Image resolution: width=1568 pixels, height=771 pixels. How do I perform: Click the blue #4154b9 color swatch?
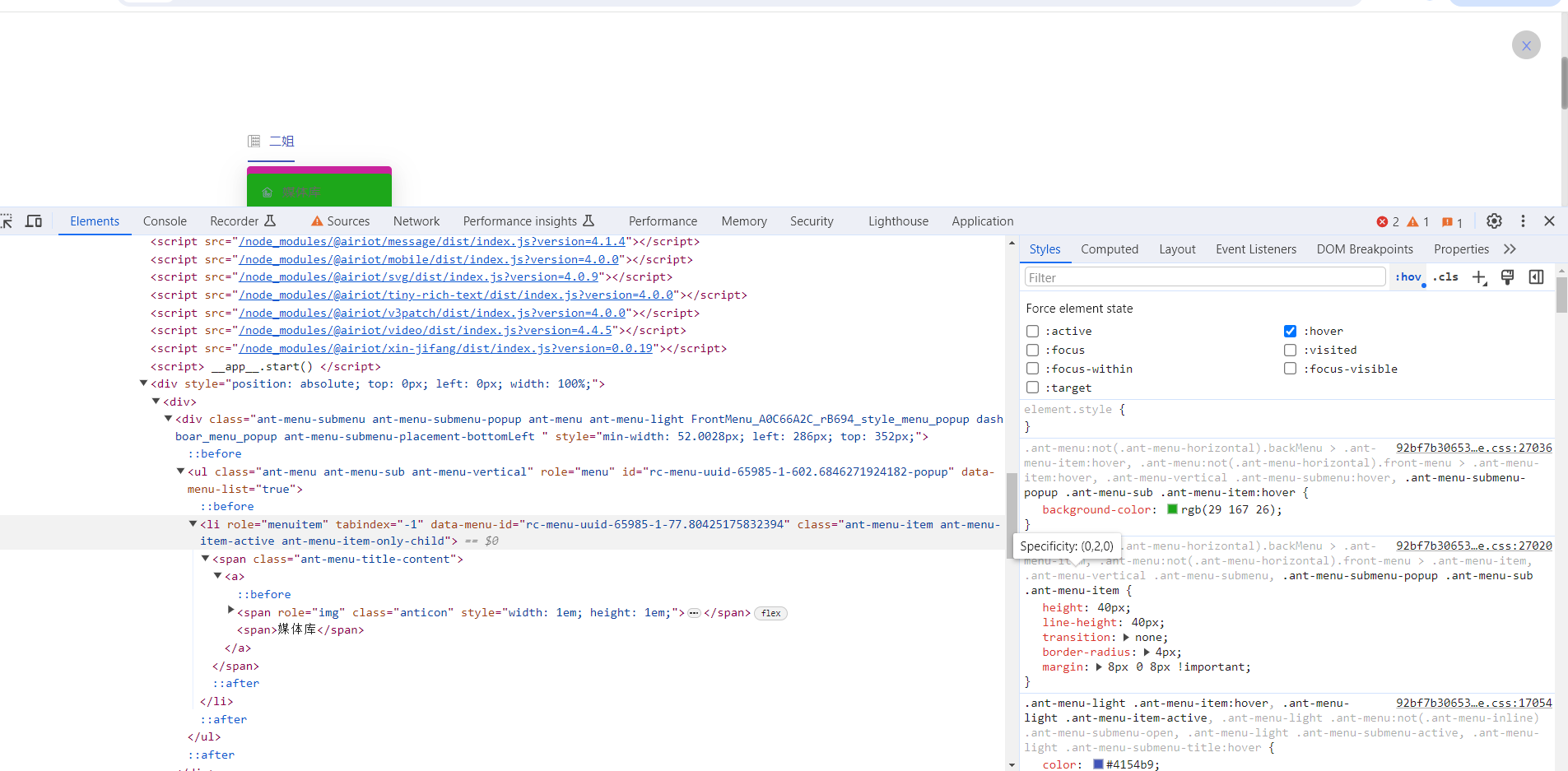pyautogui.click(x=1098, y=764)
